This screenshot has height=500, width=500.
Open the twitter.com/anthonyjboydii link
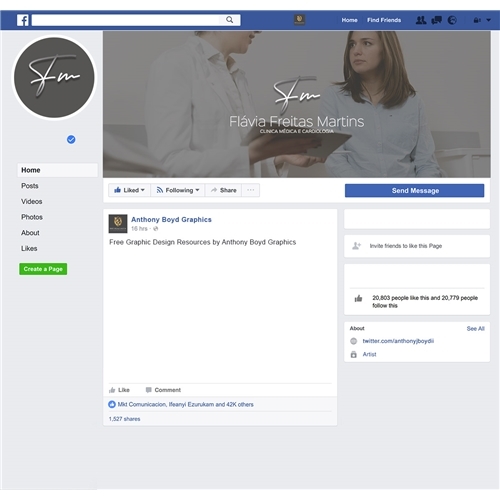[x=398, y=341]
